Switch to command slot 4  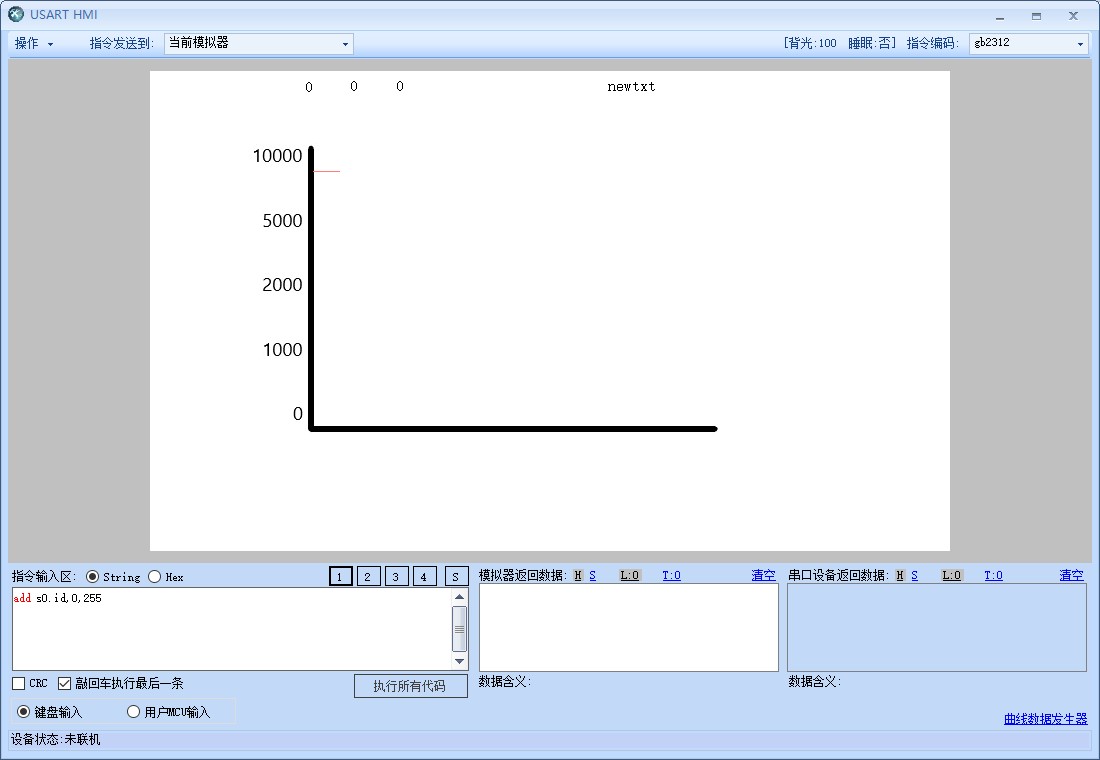pyautogui.click(x=425, y=576)
